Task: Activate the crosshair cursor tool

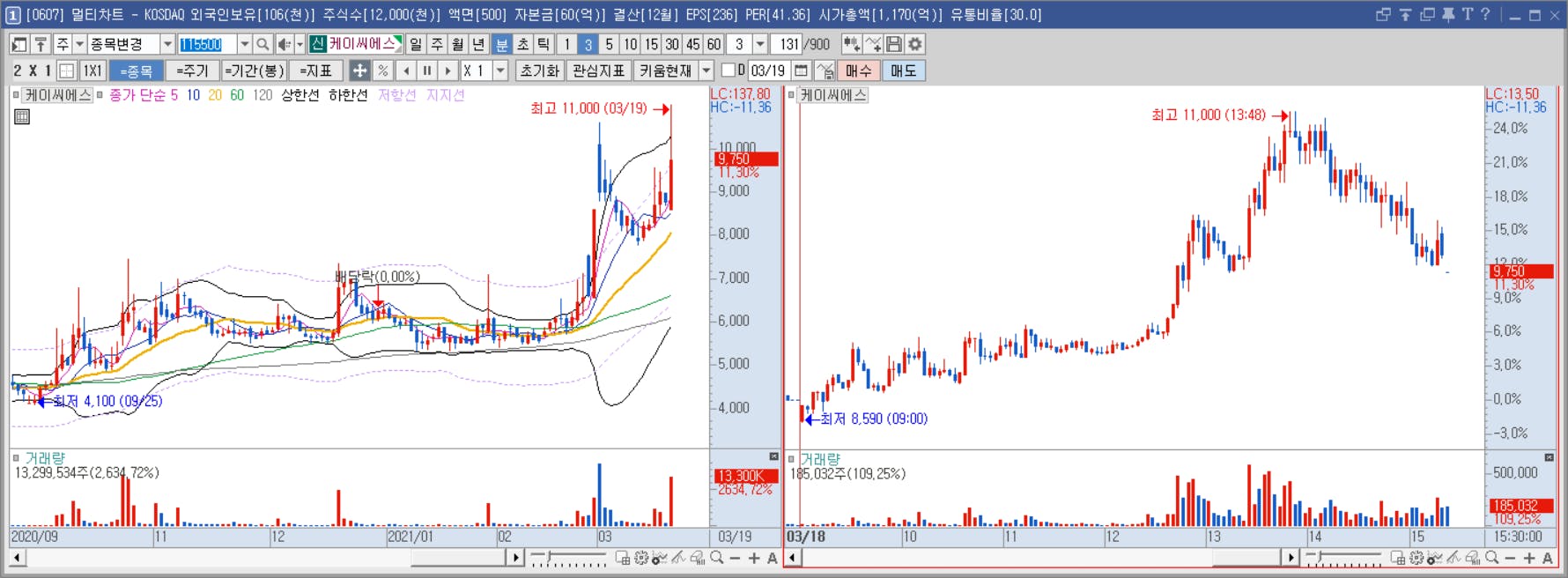Action: point(359,70)
